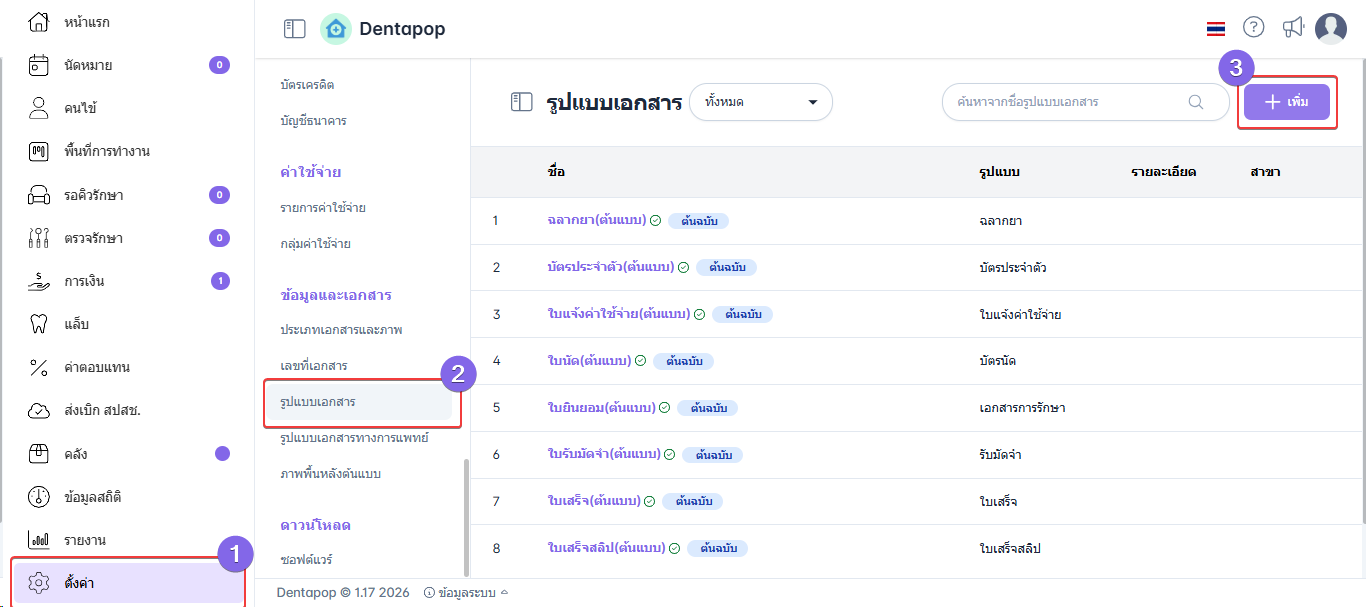Click the เพิ่ม add button

(1286, 102)
